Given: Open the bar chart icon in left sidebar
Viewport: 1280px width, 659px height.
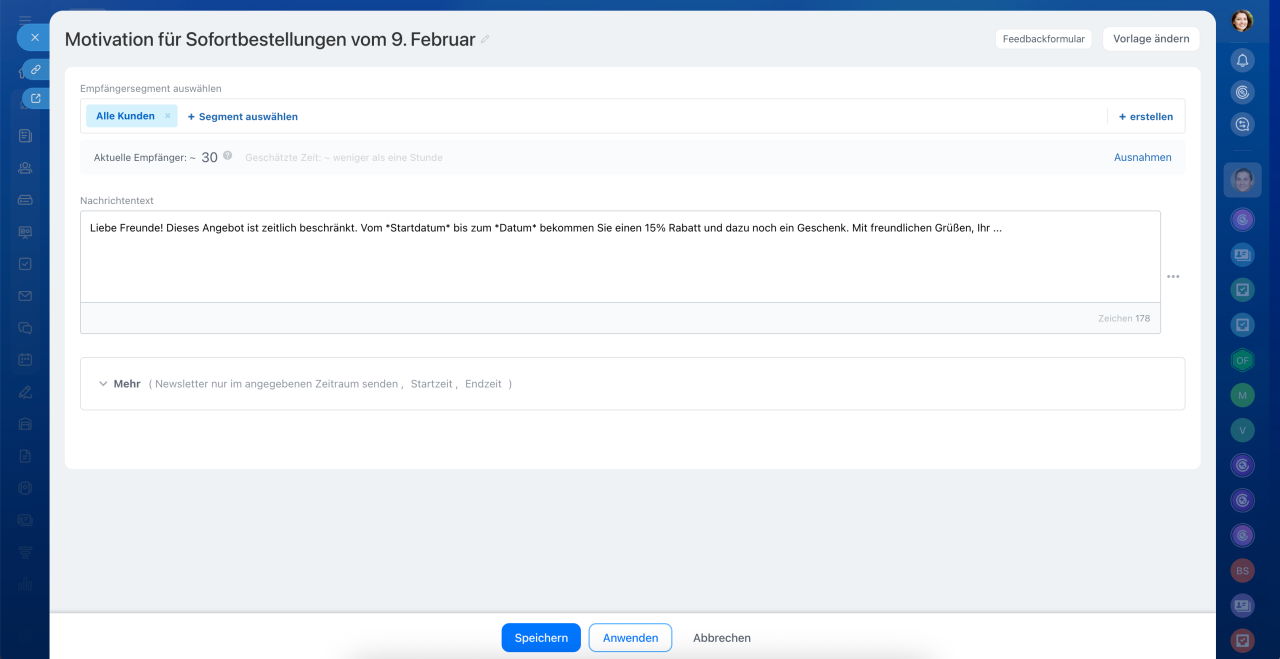Looking at the screenshot, I should (x=25, y=583).
